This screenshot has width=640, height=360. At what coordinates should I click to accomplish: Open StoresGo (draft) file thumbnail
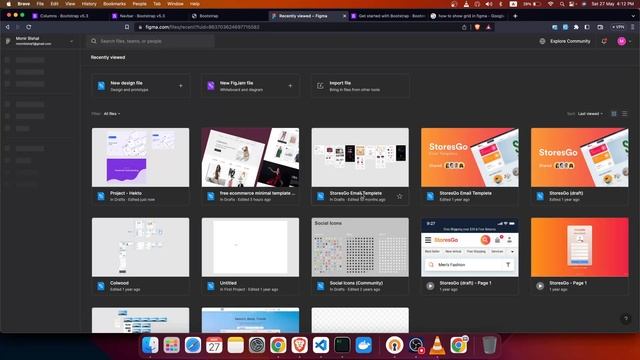580,158
